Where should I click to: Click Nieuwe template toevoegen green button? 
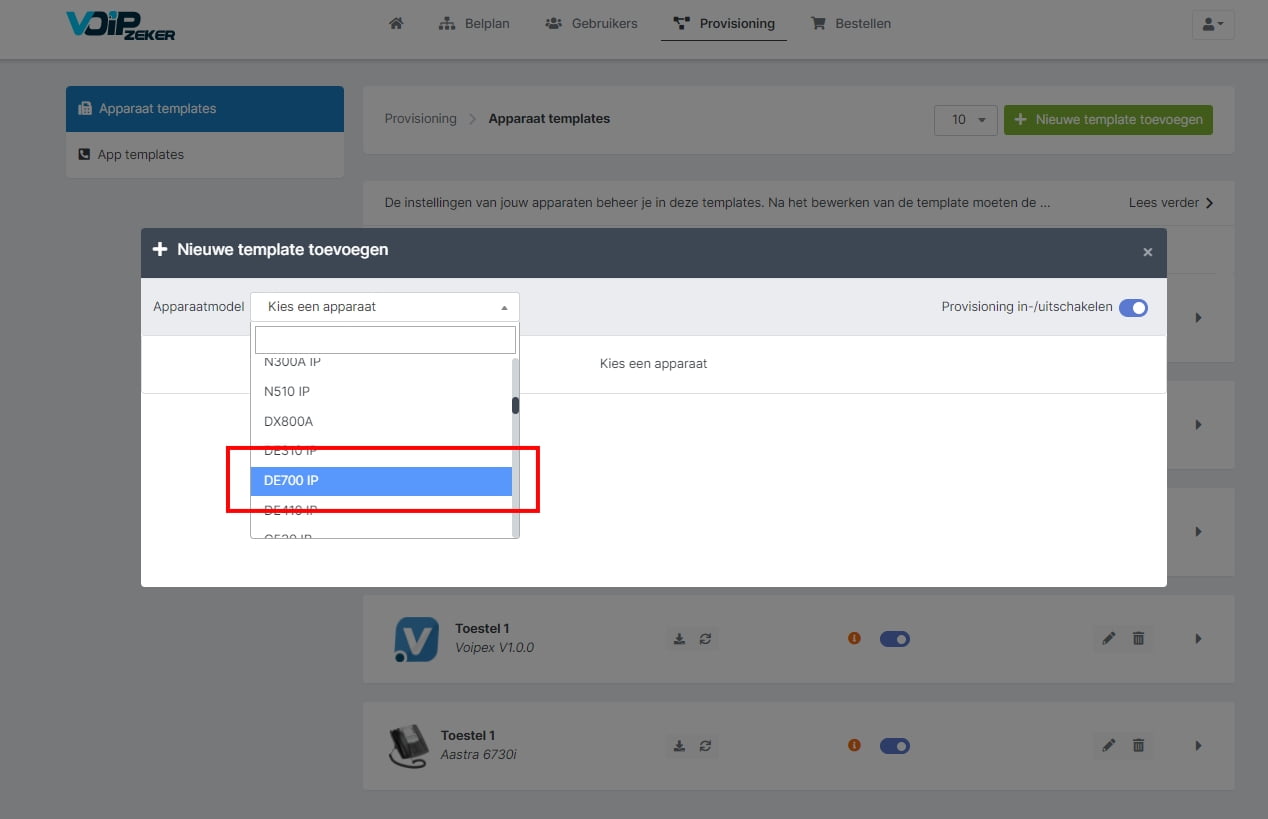(x=1108, y=120)
